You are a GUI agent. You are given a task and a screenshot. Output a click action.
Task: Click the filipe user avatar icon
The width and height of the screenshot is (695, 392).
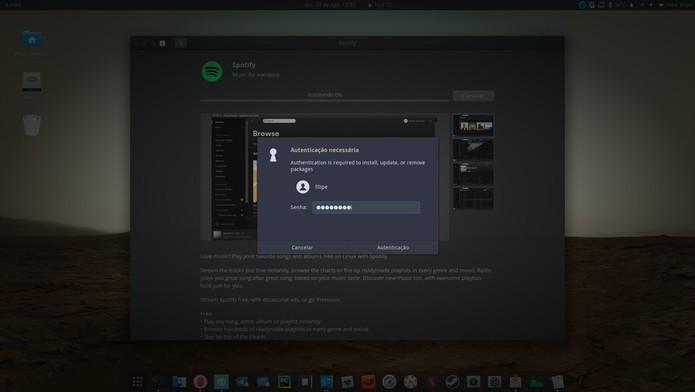tap(303, 187)
